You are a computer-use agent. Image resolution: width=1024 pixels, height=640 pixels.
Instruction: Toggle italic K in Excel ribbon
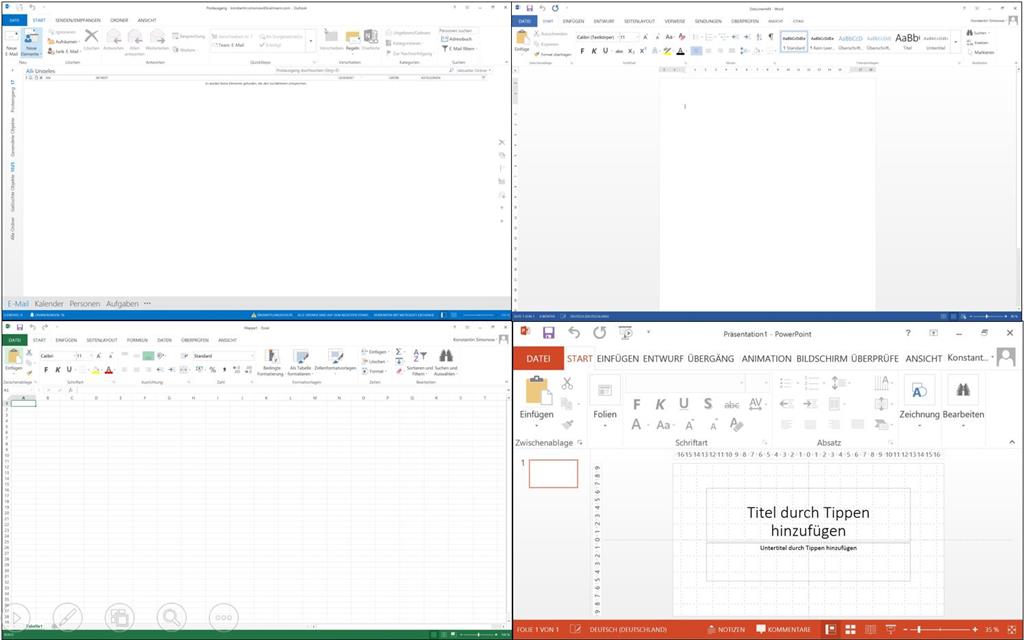pyautogui.click(x=57, y=370)
